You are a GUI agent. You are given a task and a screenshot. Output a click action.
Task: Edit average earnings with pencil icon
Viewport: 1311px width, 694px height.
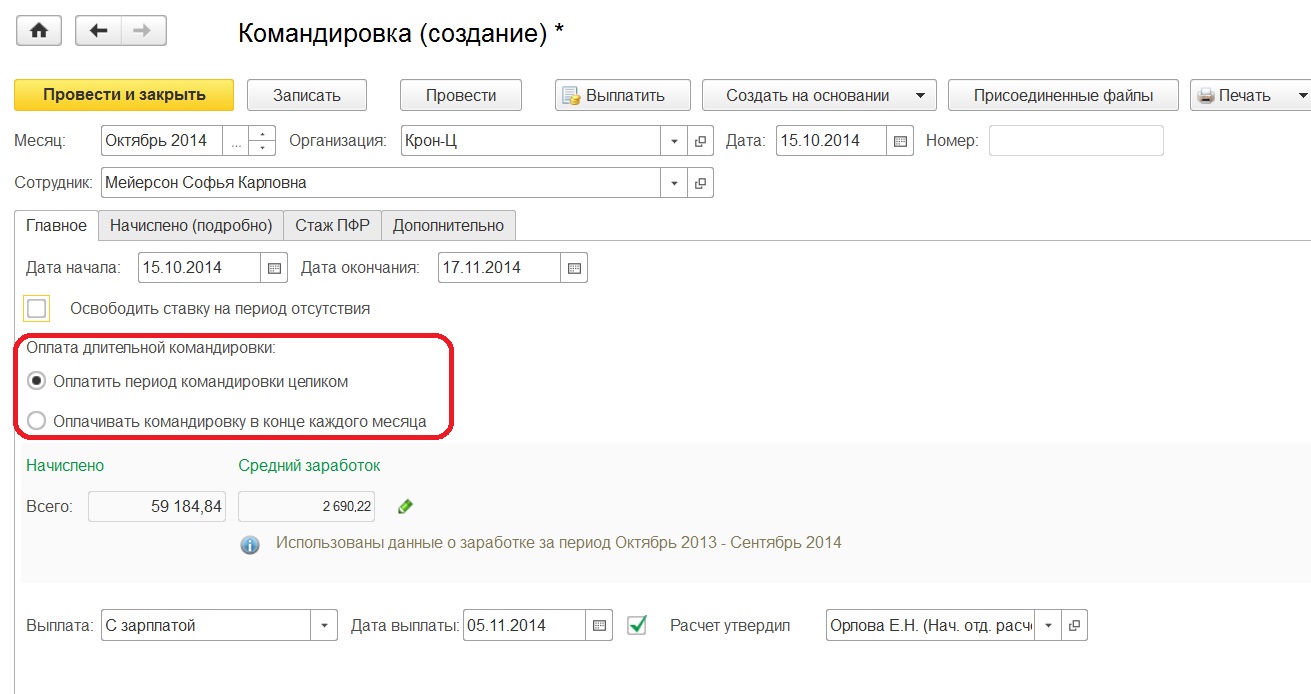[405, 507]
